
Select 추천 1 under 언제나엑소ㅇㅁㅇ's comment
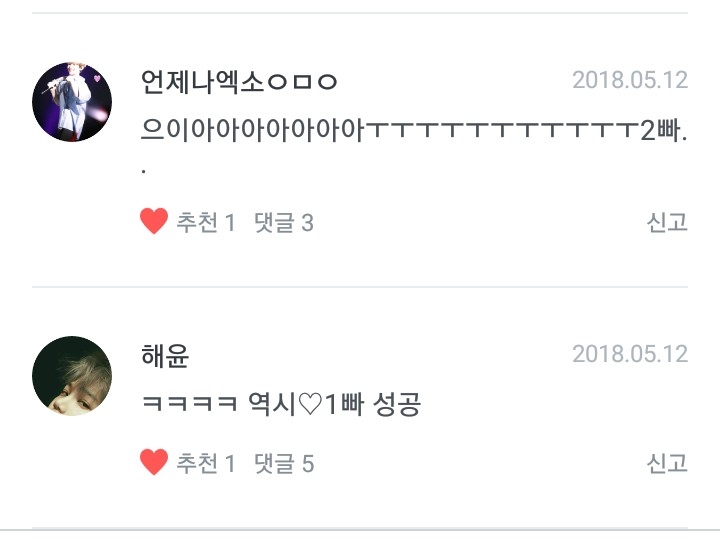206,222
